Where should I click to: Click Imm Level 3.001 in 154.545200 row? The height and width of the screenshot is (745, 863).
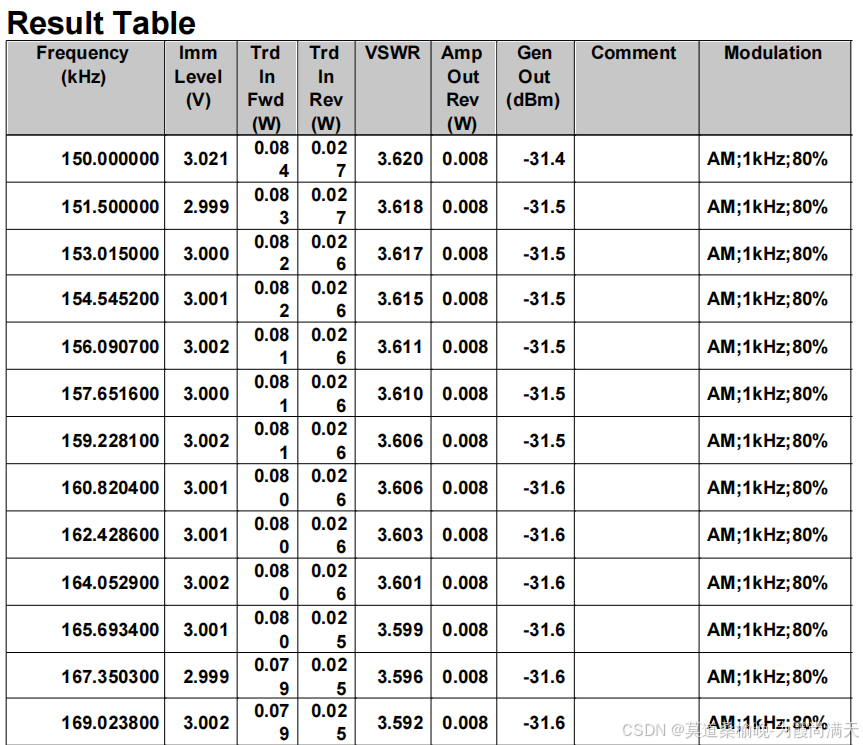pyautogui.click(x=206, y=299)
